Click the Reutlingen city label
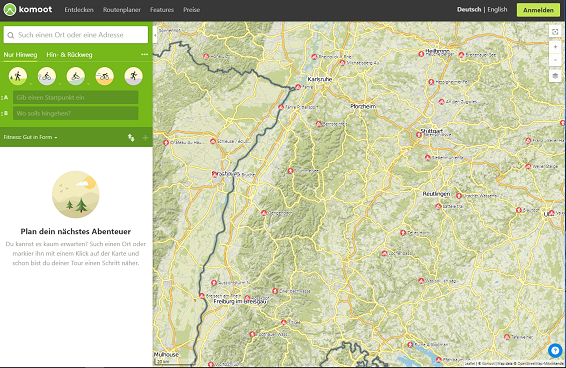This screenshot has height=368, width=566. coord(436,194)
